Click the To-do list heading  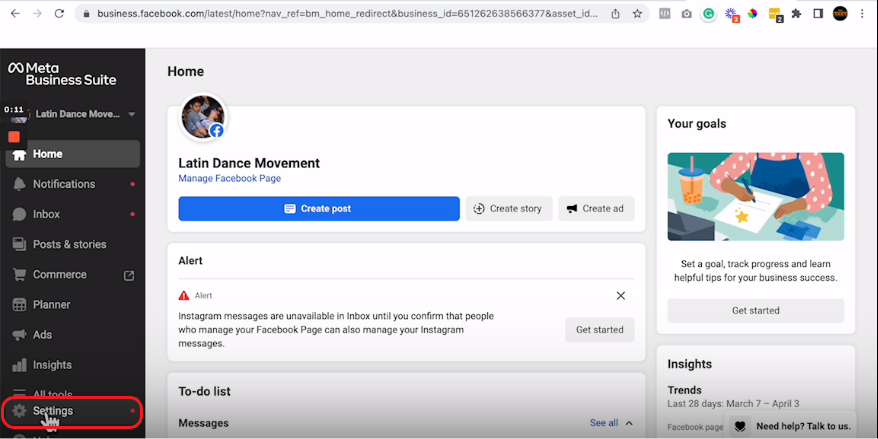(x=204, y=391)
